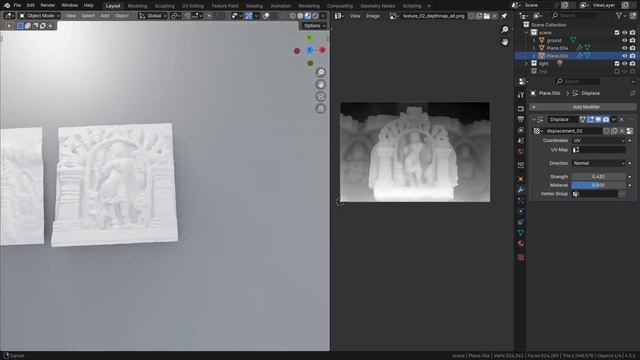Collapse the scene collection
The height and width of the screenshot is (360, 640).
pos(526,33)
